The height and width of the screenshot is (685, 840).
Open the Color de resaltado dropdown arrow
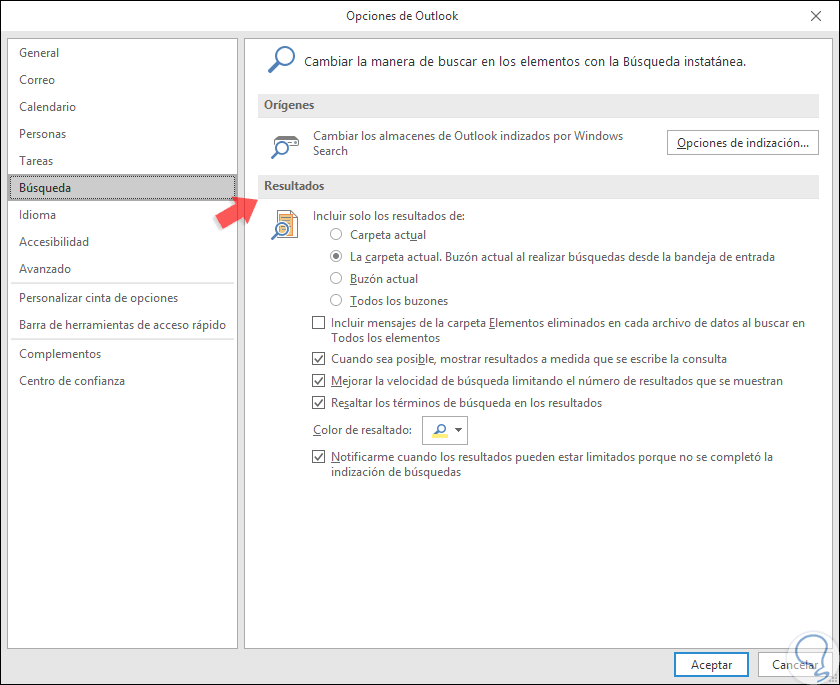[459, 430]
